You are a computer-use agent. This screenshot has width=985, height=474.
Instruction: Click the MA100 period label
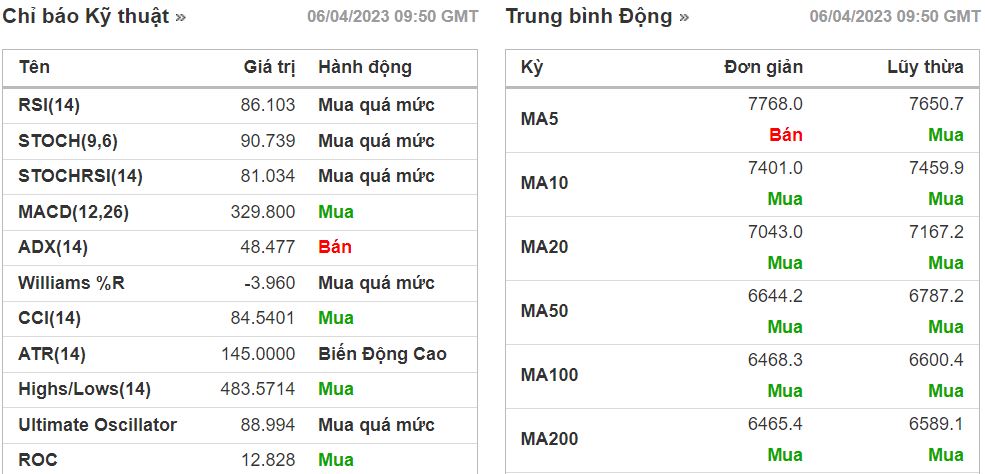click(x=550, y=375)
